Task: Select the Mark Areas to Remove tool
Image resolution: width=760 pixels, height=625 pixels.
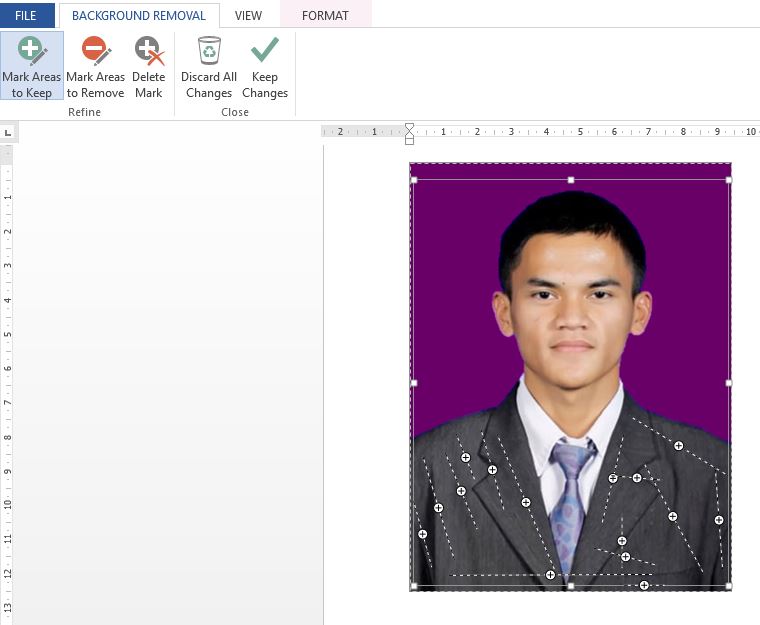Action: pos(95,66)
